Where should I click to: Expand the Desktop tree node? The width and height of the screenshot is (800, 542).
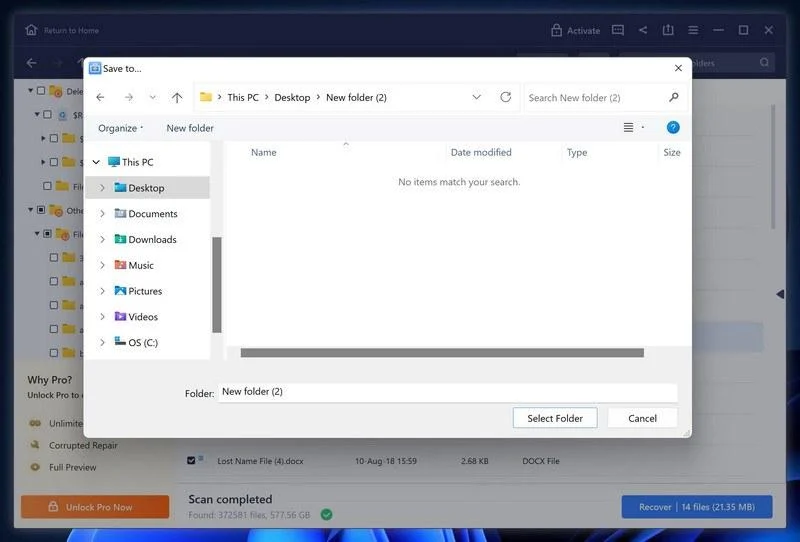[x=102, y=188]
